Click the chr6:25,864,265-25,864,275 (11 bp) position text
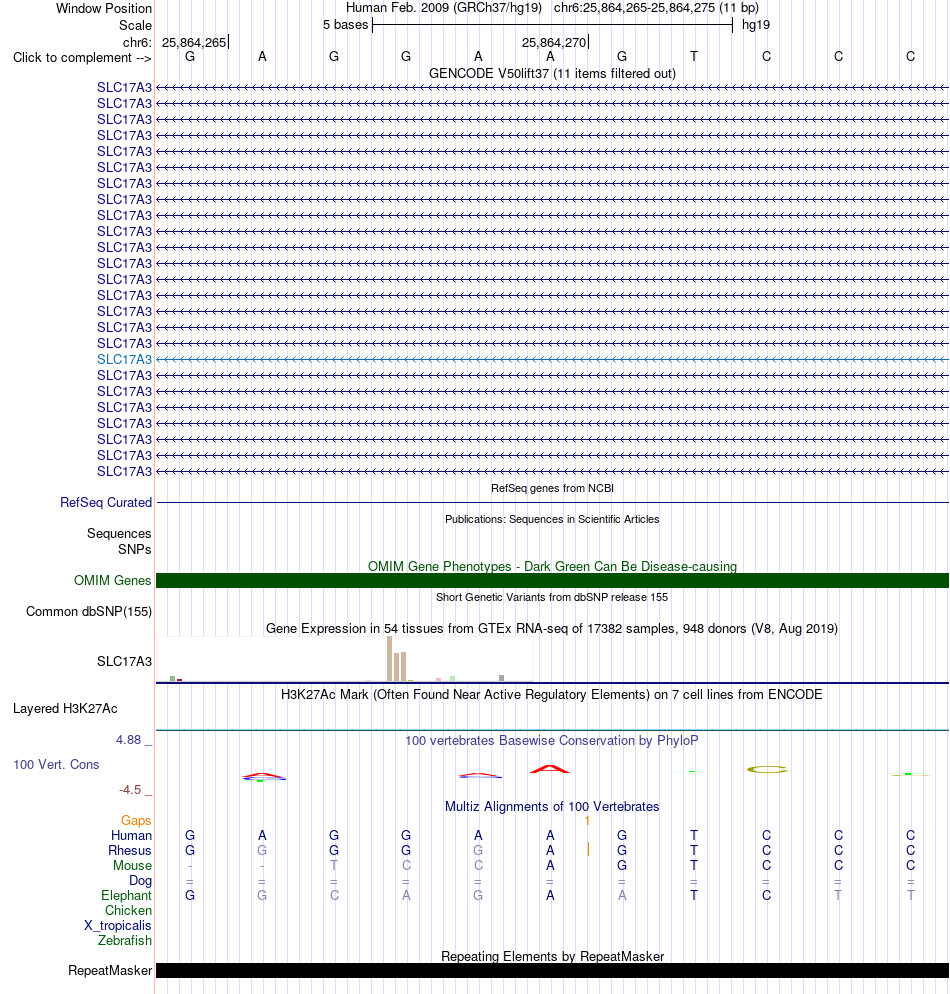Screen dimensions: 950x994 (656, 8)
